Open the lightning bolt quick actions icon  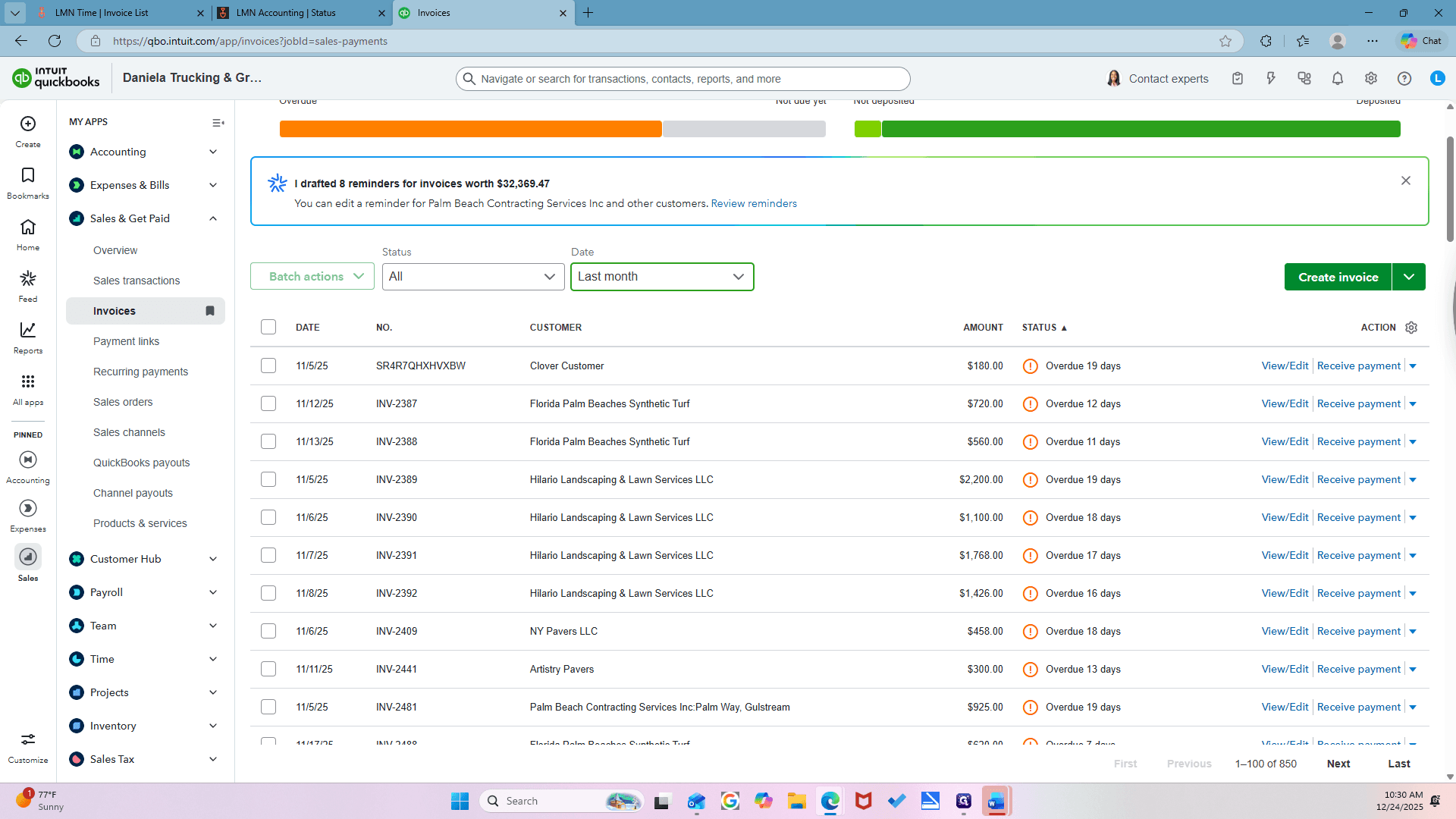click(x=1271, y=78)
